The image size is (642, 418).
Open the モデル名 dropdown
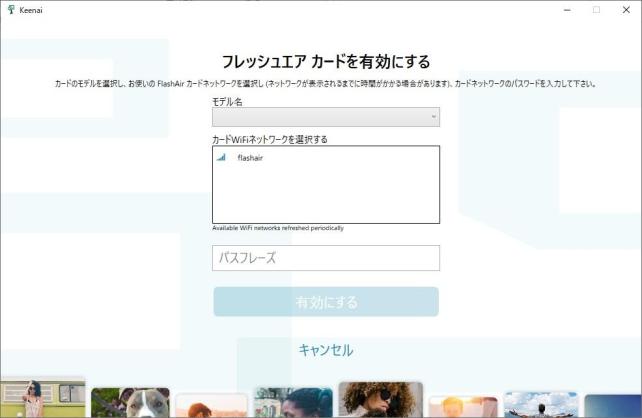326,117
